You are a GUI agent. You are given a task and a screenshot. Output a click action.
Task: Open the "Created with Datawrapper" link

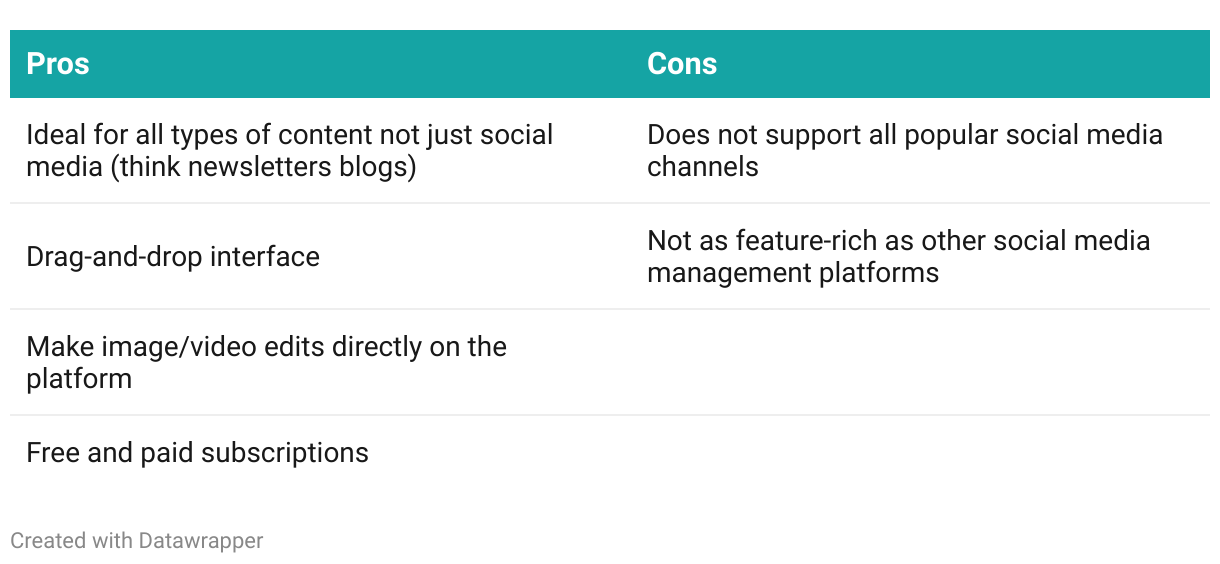pyautogui.click(x=137, y=541)
